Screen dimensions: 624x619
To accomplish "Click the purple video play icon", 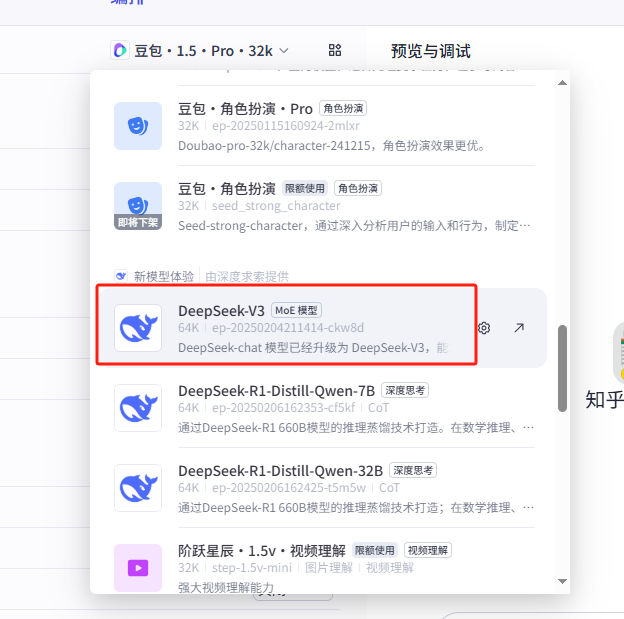I will click(x=138, y=568).
